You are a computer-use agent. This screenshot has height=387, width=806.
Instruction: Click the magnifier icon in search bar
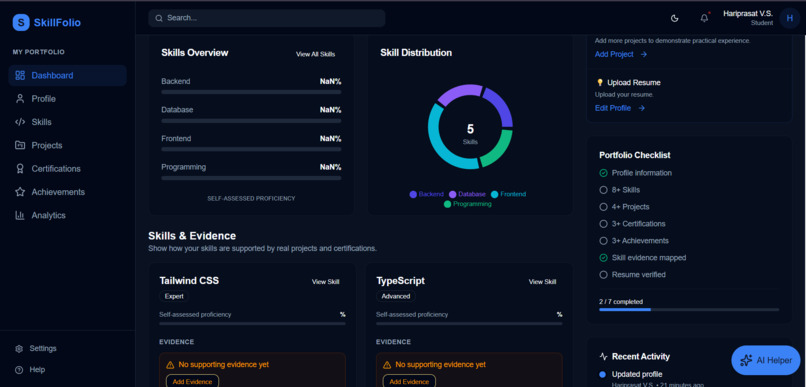click(159, 18)
